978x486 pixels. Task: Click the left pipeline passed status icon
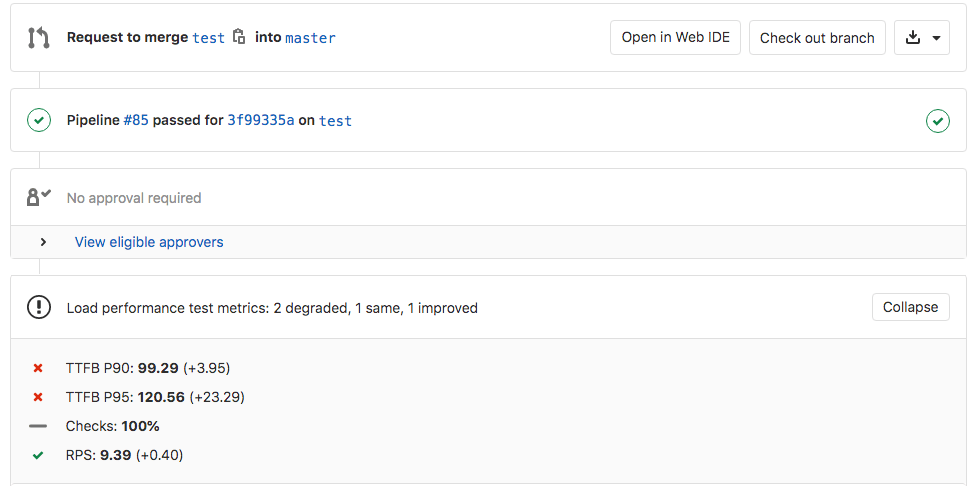pyautogui.click(x=38, y=121)
